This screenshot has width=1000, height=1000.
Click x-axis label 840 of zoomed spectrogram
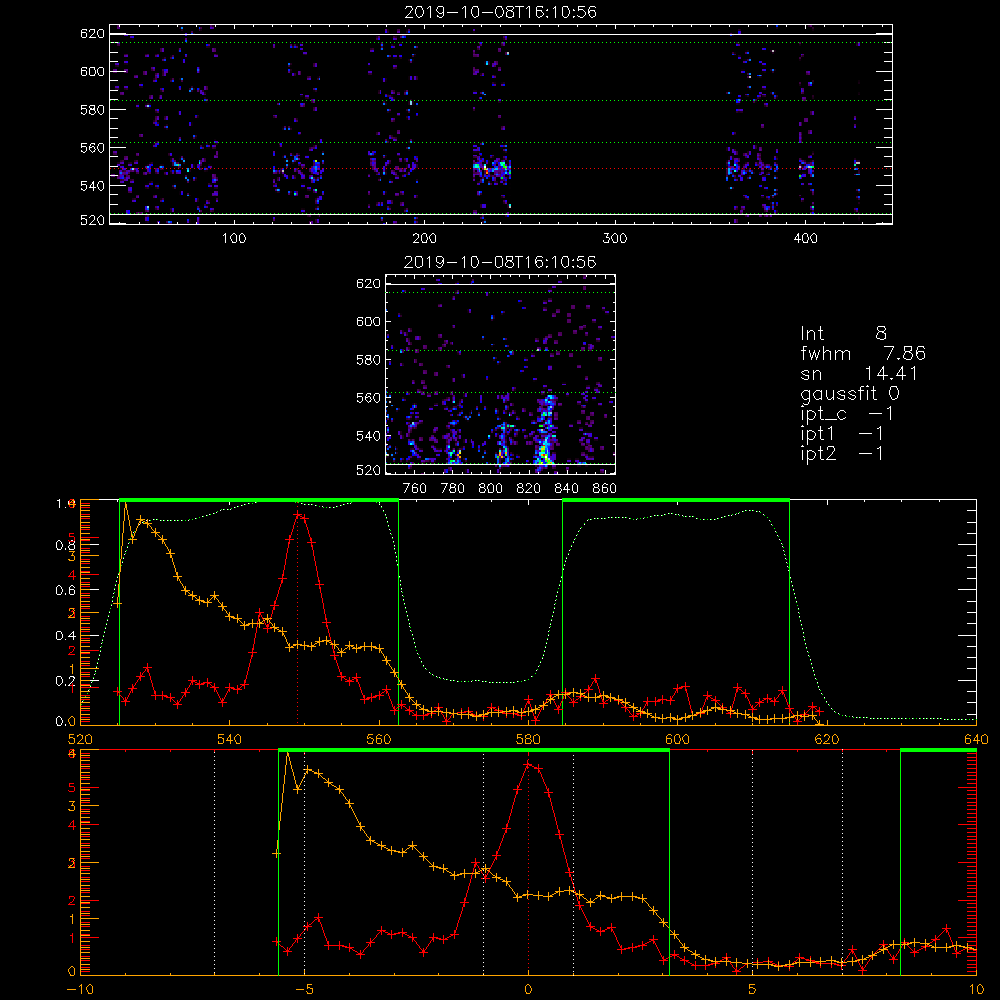[x=566, y=489]
